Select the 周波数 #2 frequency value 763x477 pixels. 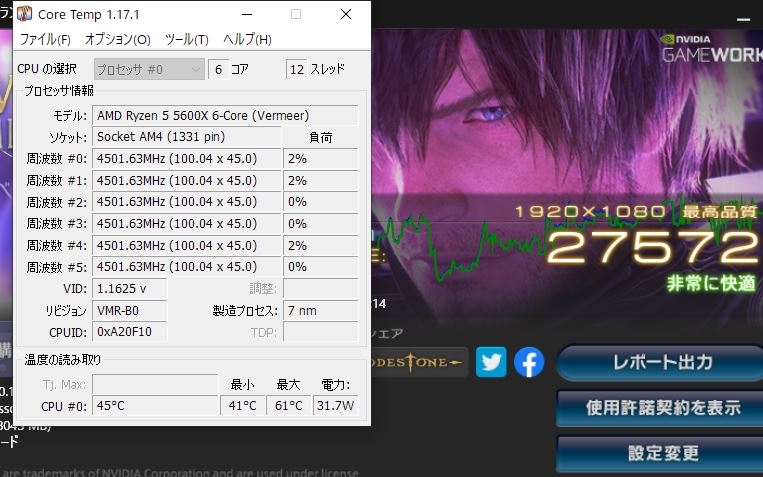[186, 202]
